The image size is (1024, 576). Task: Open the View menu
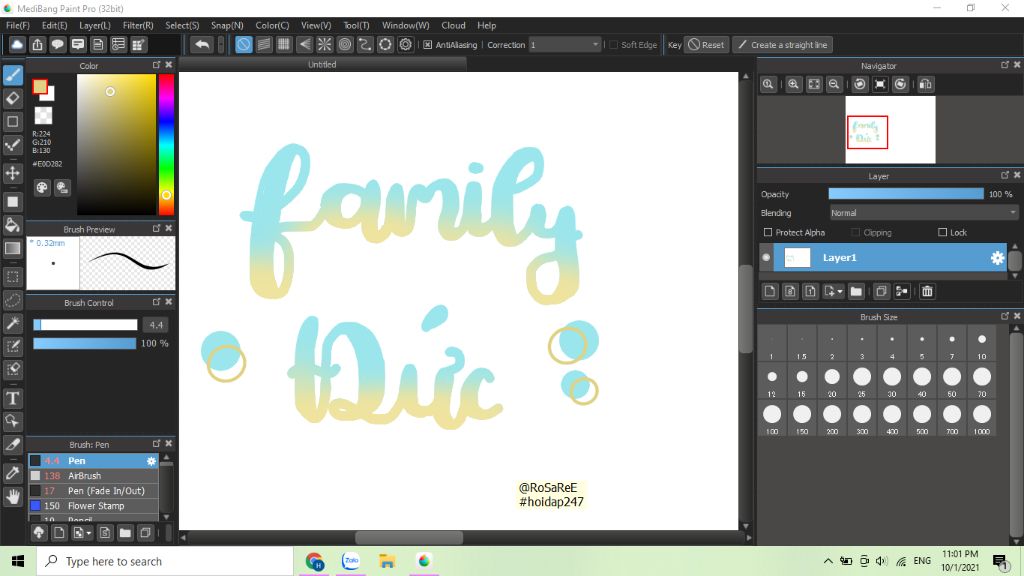point(316,25)
